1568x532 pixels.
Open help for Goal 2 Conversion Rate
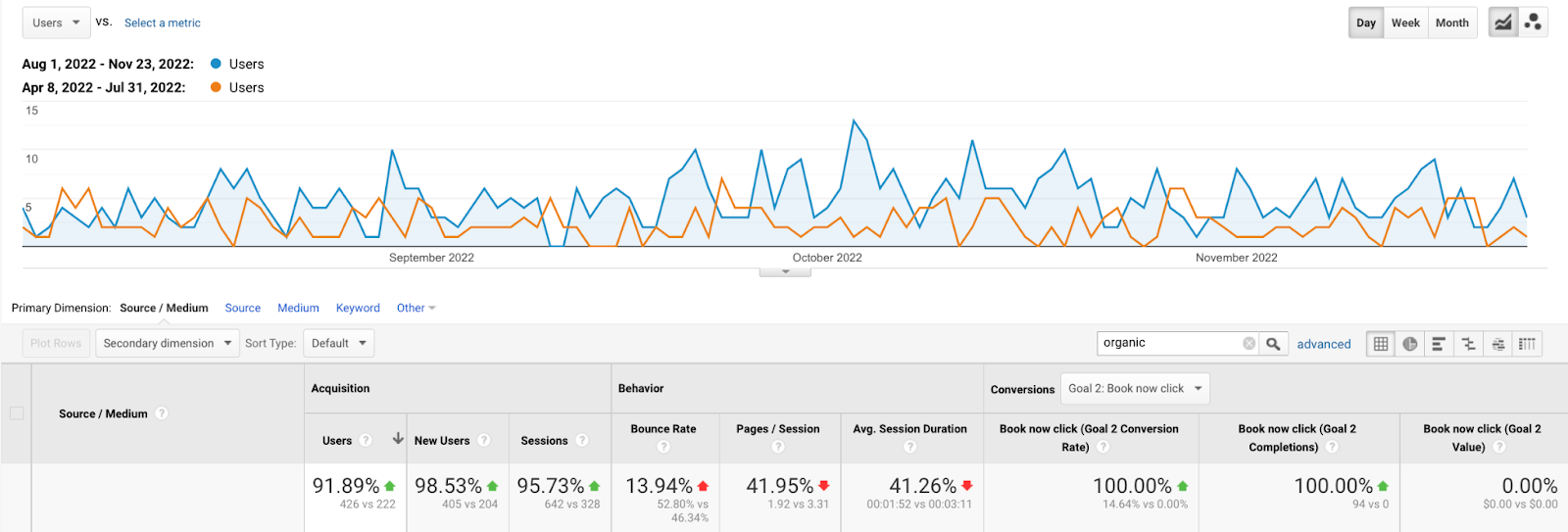pos(1102,447)
